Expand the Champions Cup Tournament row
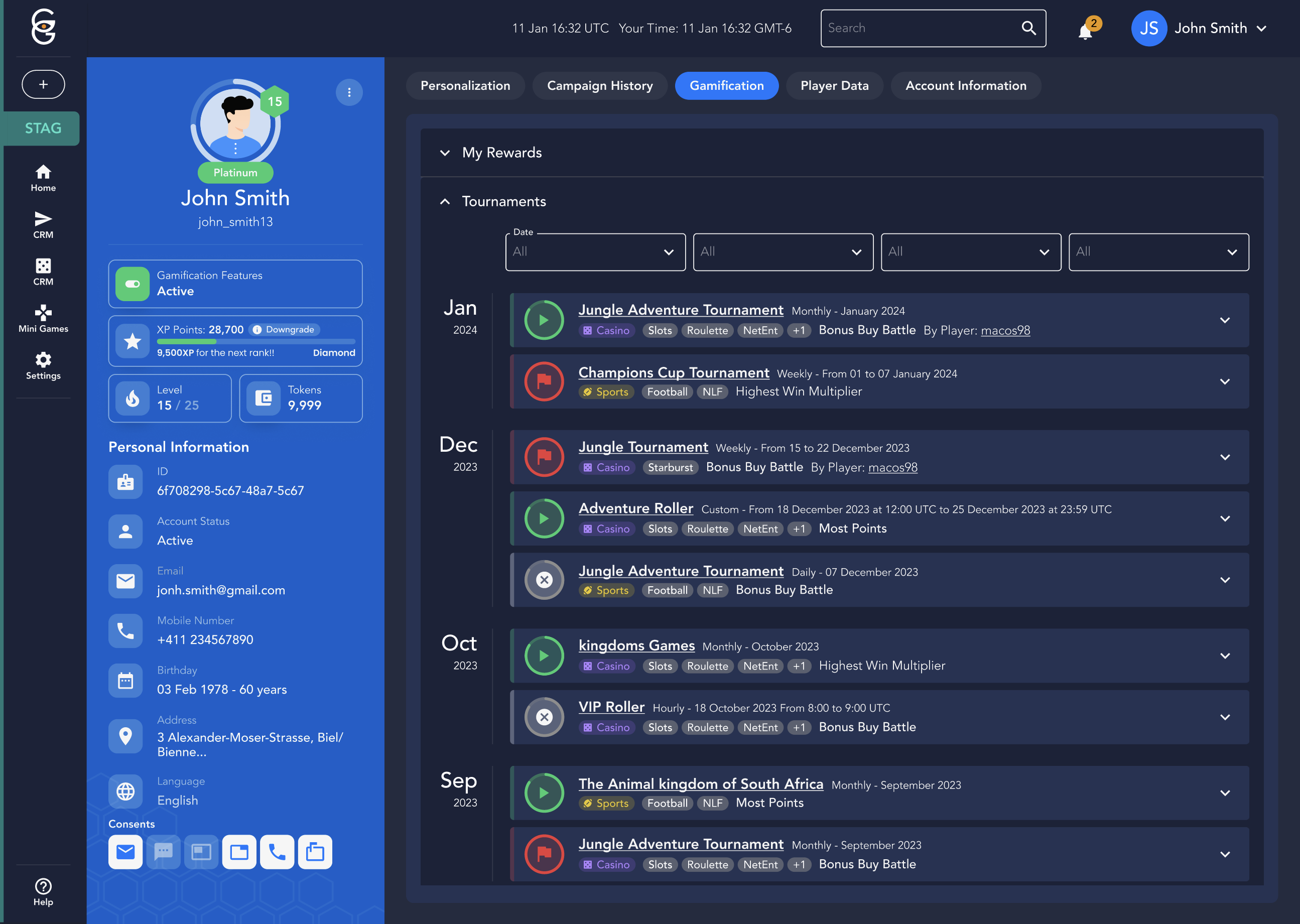This screenshot has height=924, width=1300. point(1224,381)
